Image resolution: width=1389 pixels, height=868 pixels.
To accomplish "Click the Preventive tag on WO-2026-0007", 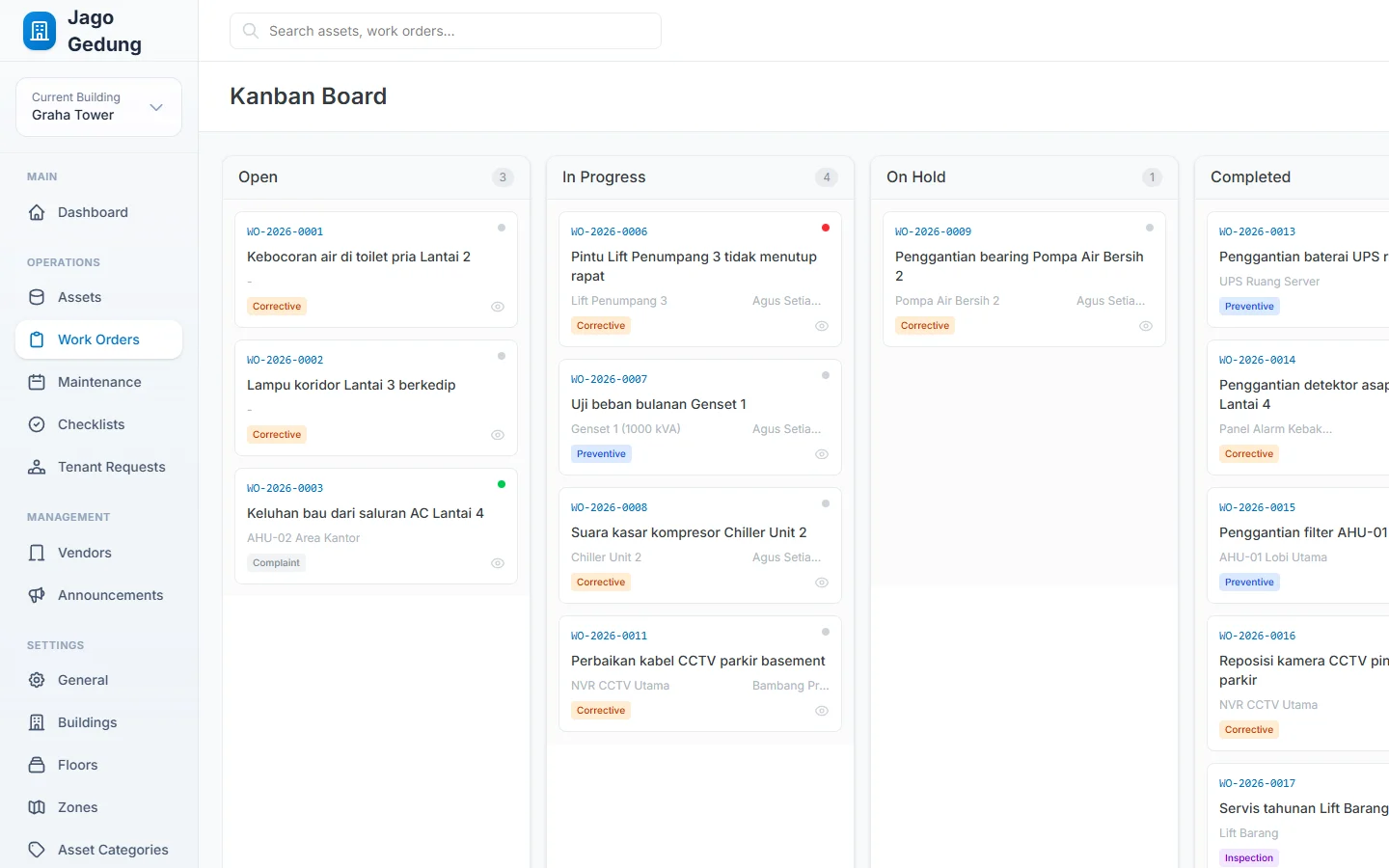I will coord(601,454).
